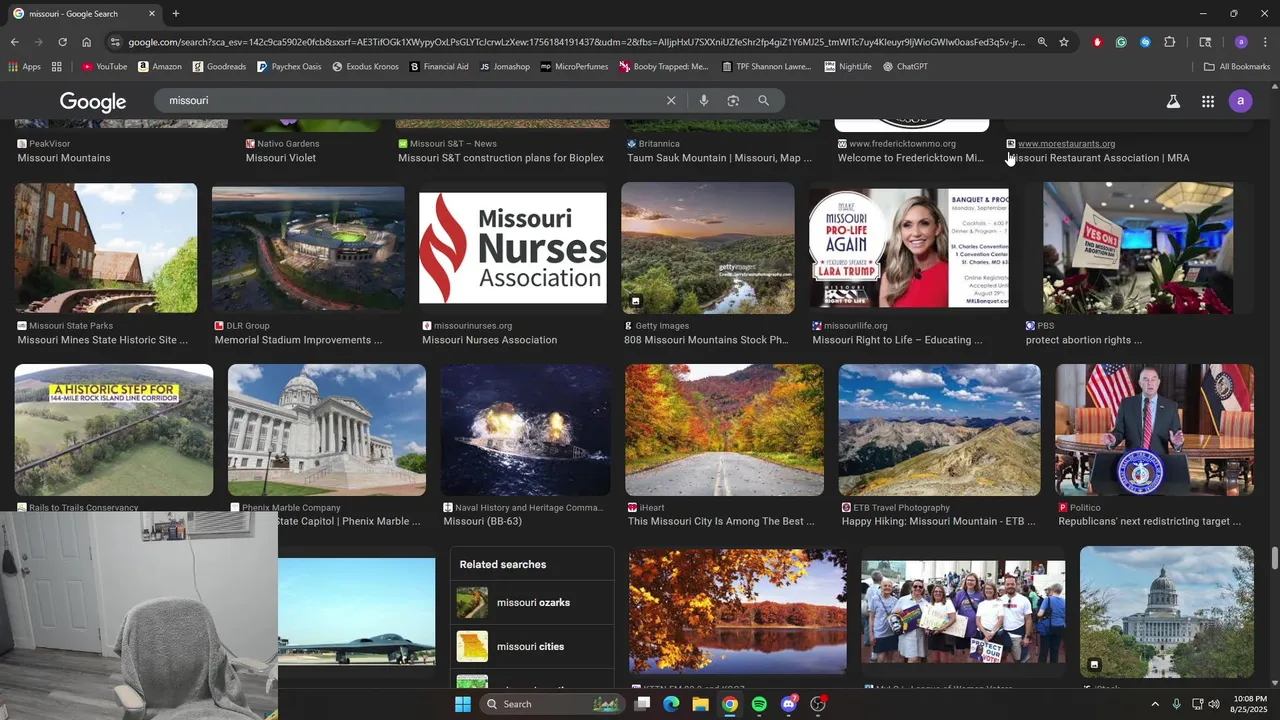Open the Happy Hiking Missouri Mountain image
The image size is (1280, 720).
(940, 430)
